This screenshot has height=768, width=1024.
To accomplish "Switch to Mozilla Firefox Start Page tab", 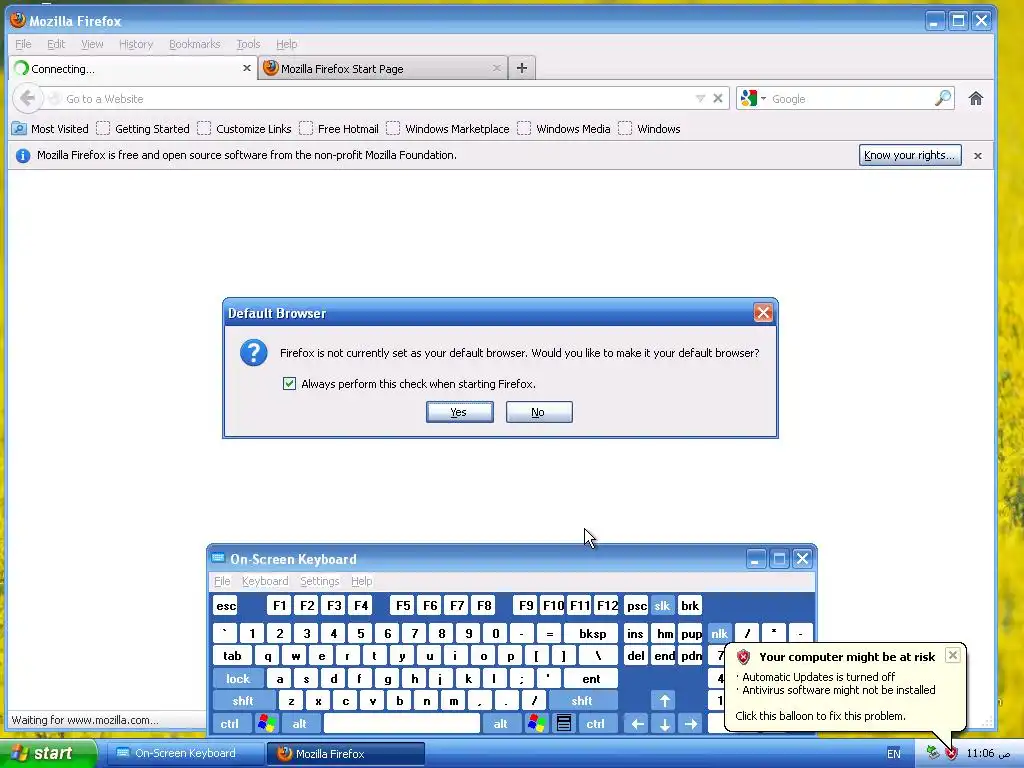I will (383, 68).
